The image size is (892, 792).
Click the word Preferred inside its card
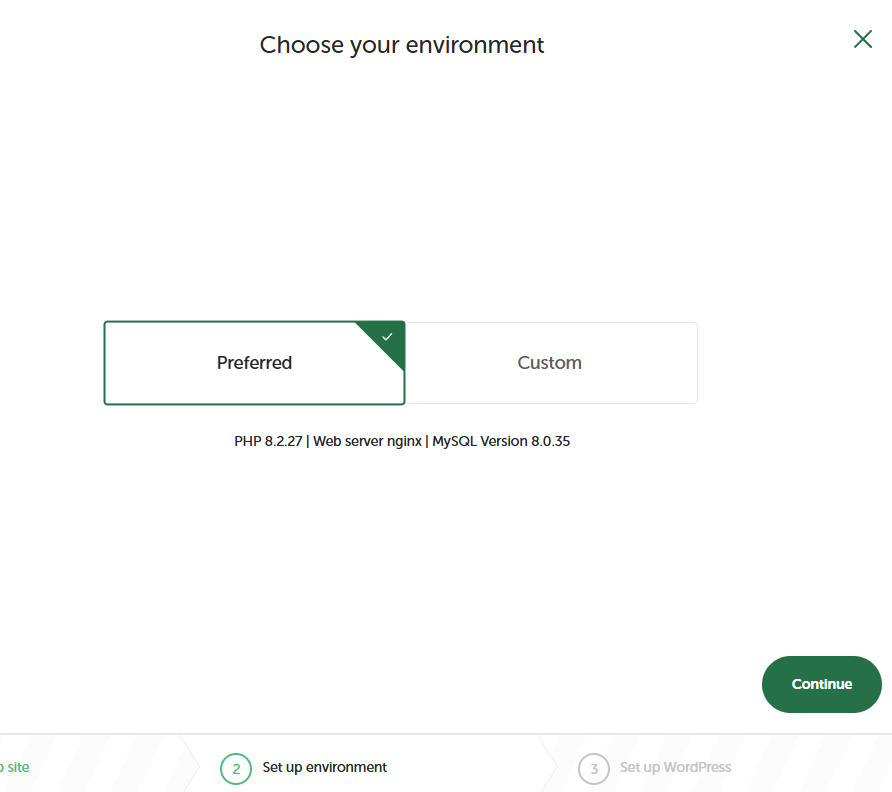pos(254,363)
